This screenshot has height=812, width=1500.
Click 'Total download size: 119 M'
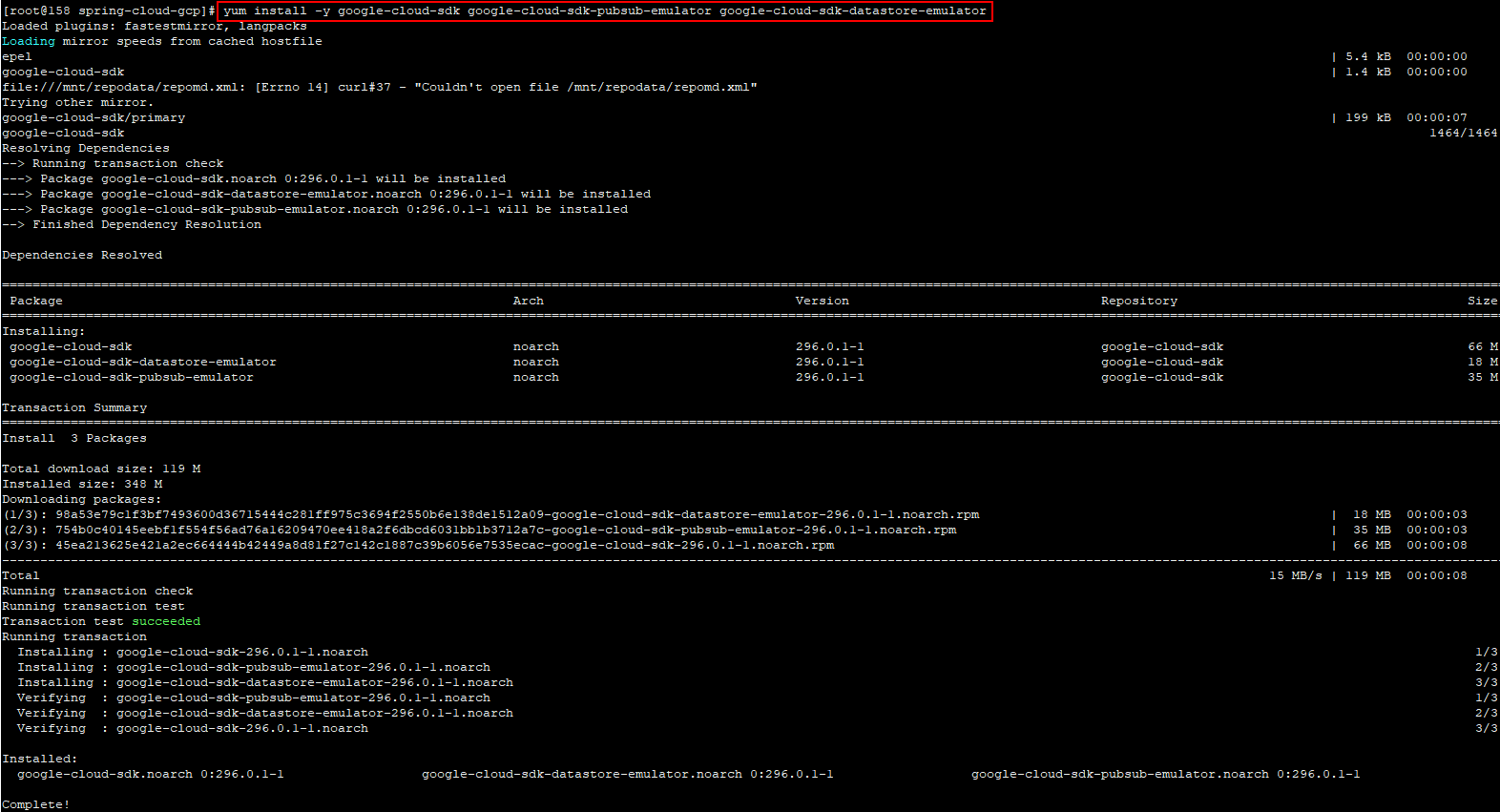click(x=101, y=469)
